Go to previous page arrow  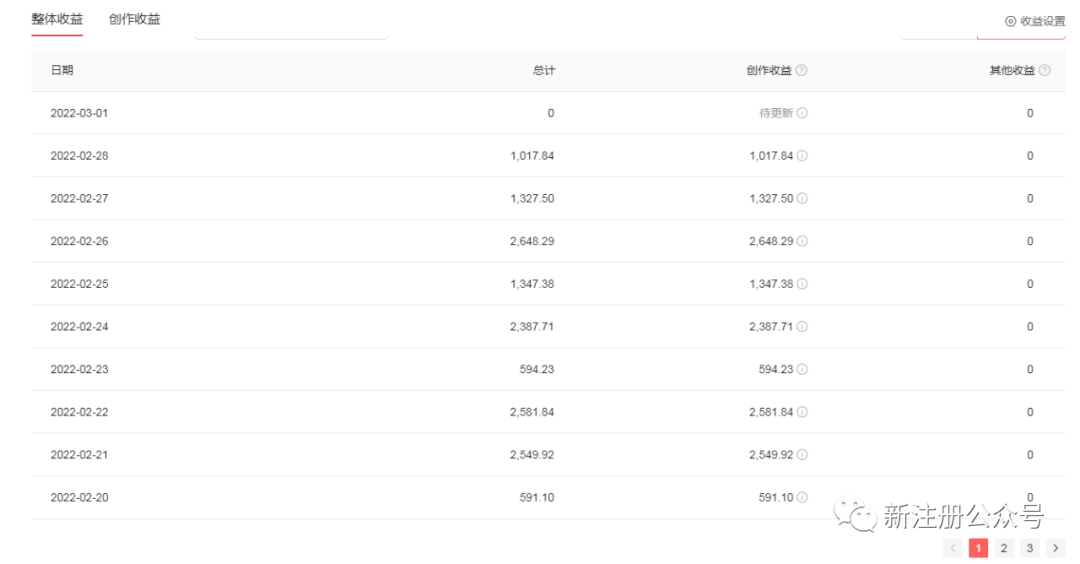click(954, 547)
